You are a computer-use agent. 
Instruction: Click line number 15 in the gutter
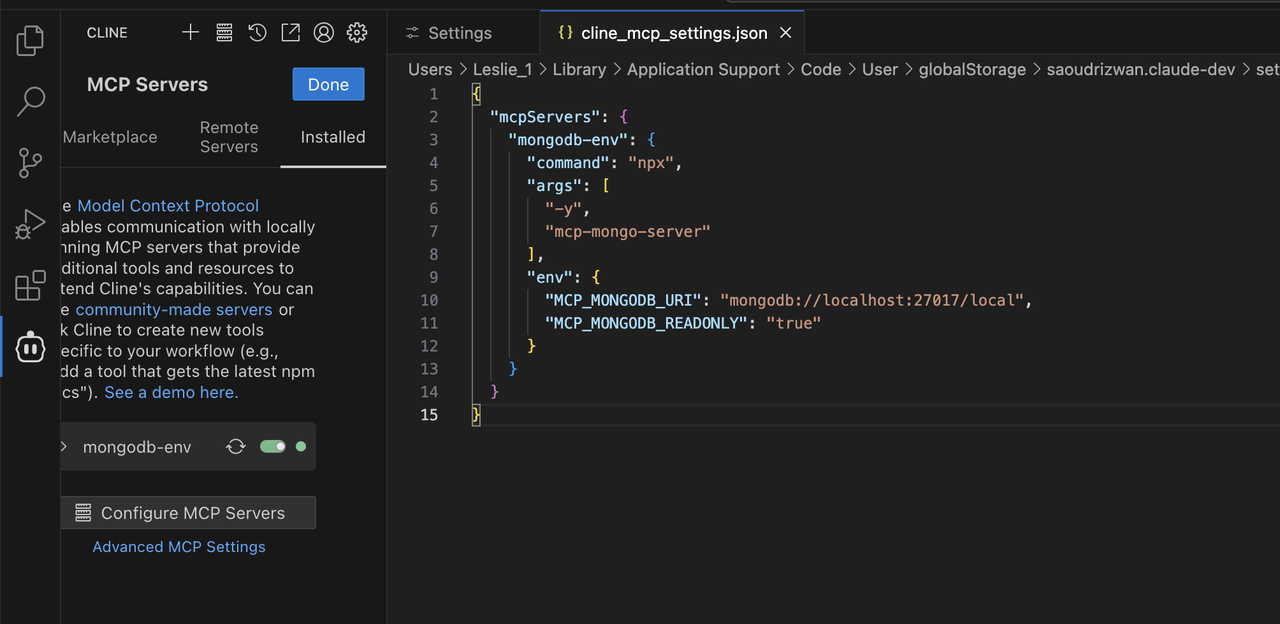pyautogui.click(x=429, y=415)
